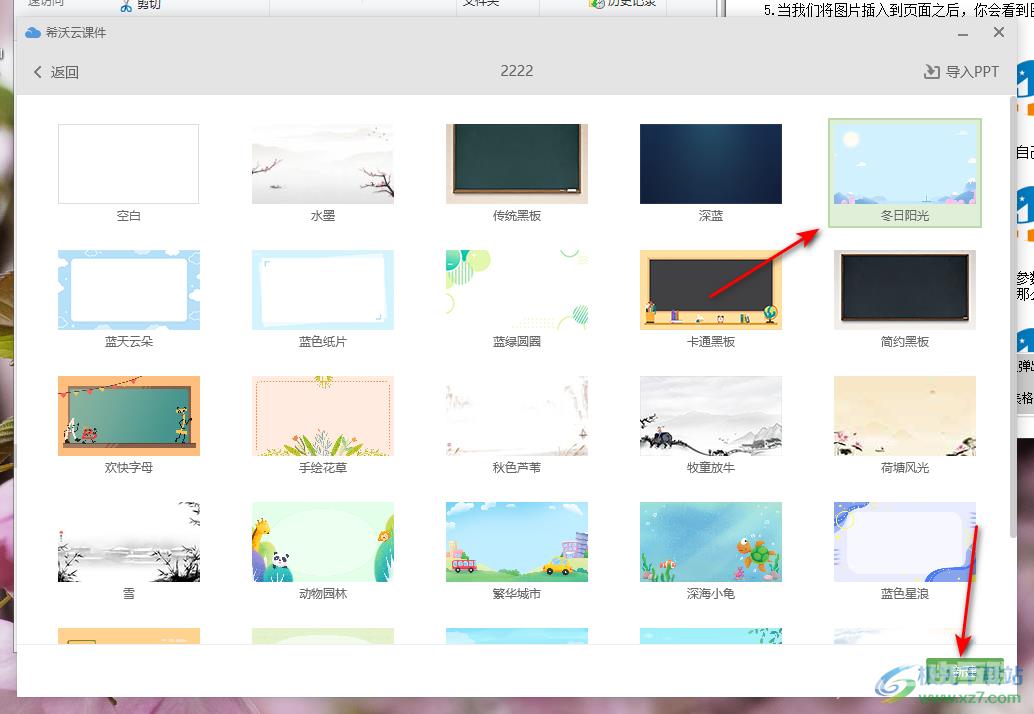Click the 剪切 scissors icon in background window
The width and height of the screenshot is (1034, 714).
click(126, 5)
